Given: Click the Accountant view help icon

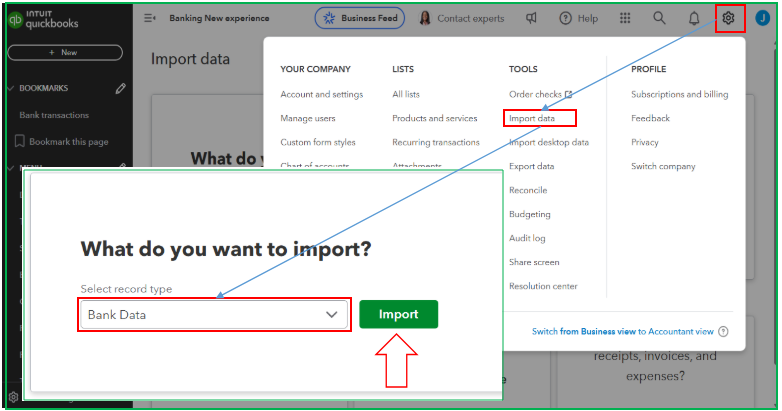Looking at the screenshot, I should pos(723,331).
